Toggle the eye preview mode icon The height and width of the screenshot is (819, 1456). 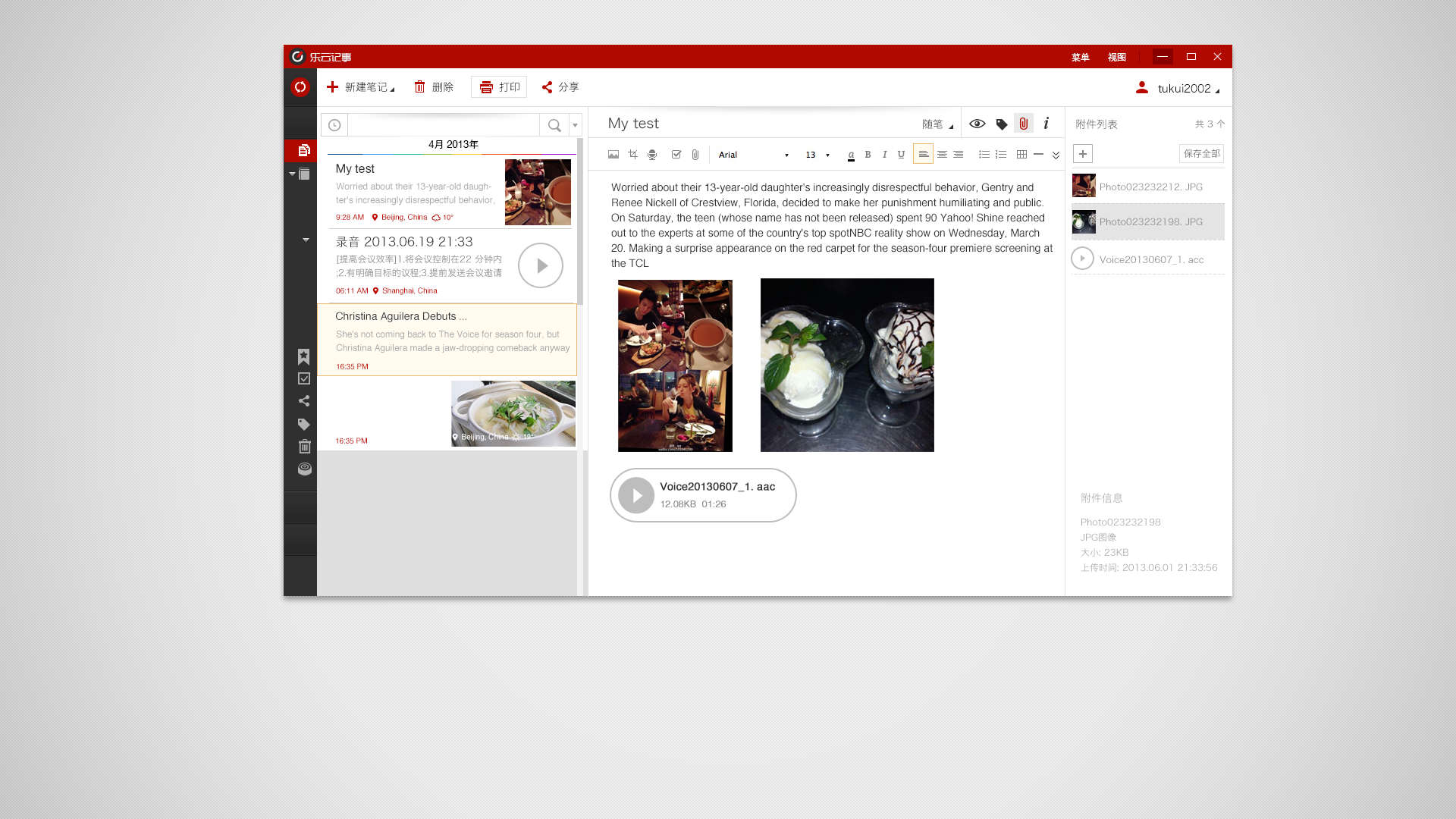point(977,124)
